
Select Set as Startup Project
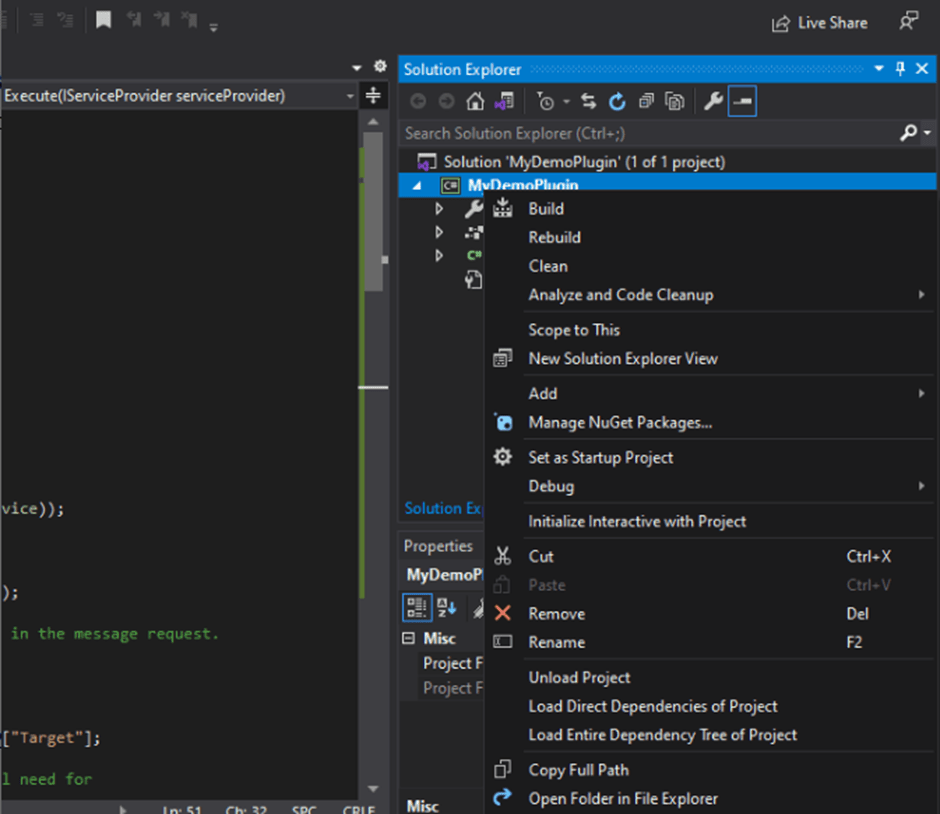[x=600, y=458]
